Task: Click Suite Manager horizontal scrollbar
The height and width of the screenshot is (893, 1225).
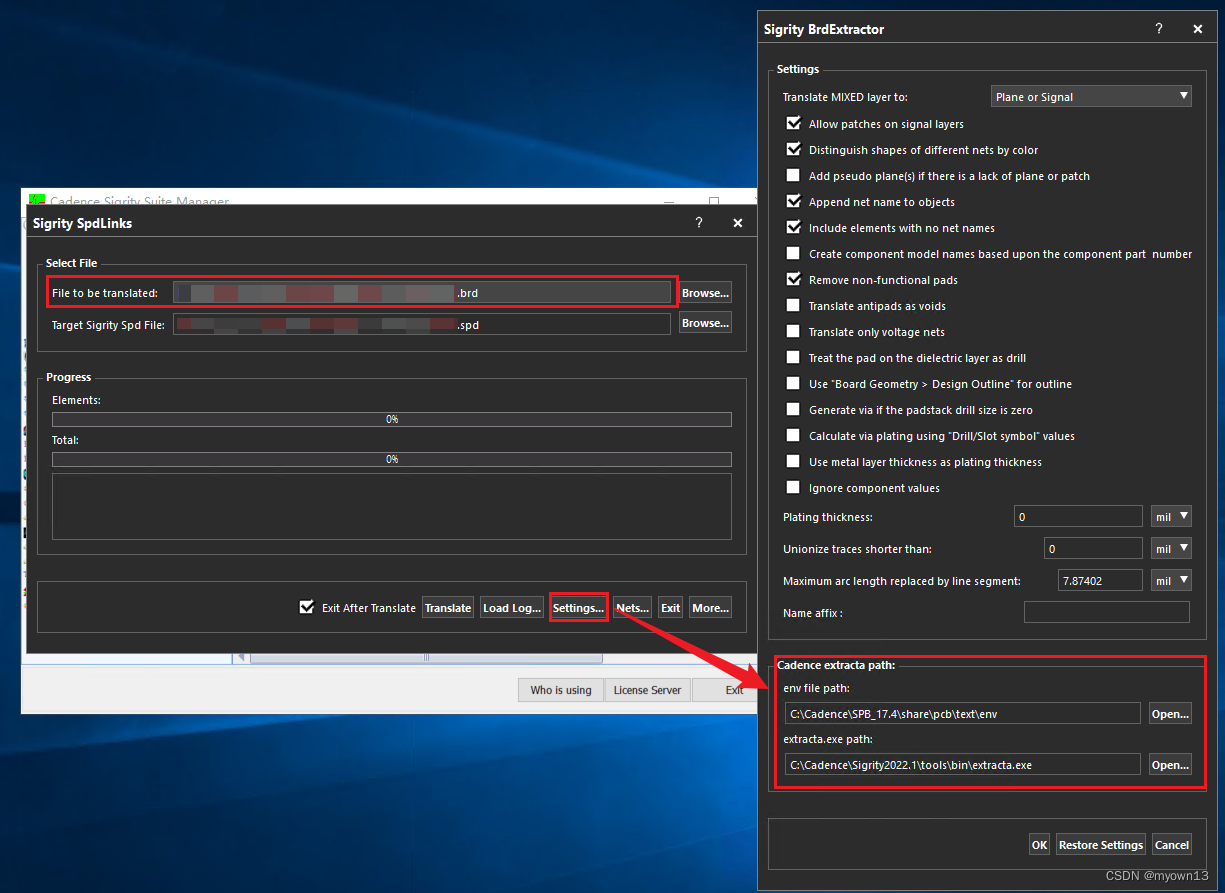Action: click(x=426, y=658)
